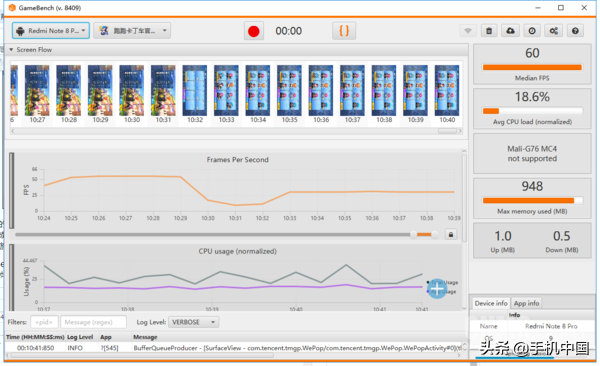Image resolution: width=600 pixels, height=366 pixels.
Task: Open the Redmi Note 8 P... device dropdown
Action: [51, 31]
